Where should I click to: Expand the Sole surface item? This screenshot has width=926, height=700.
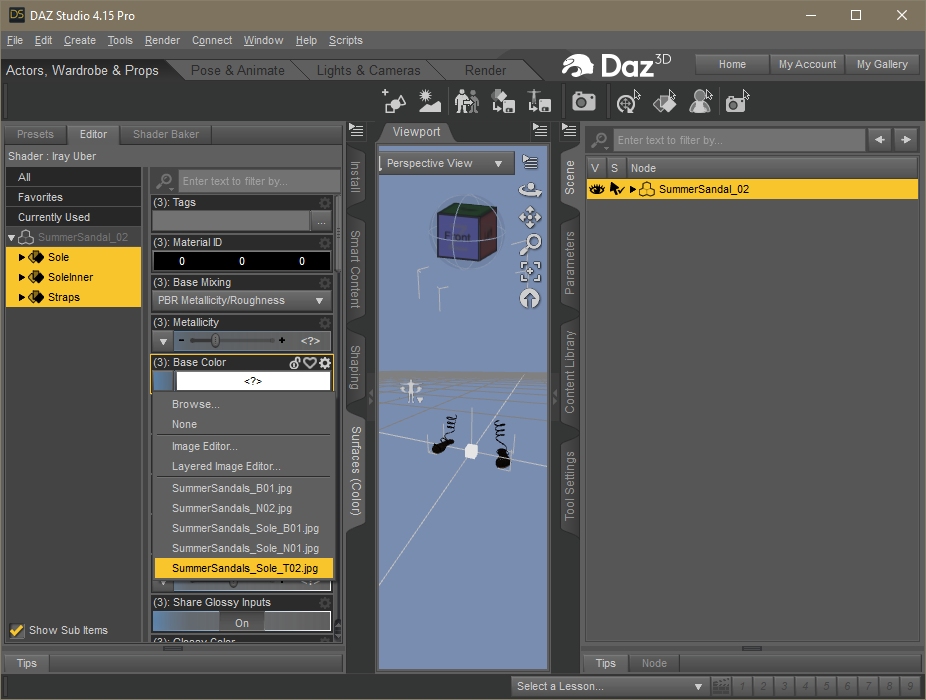pos(22,257)
